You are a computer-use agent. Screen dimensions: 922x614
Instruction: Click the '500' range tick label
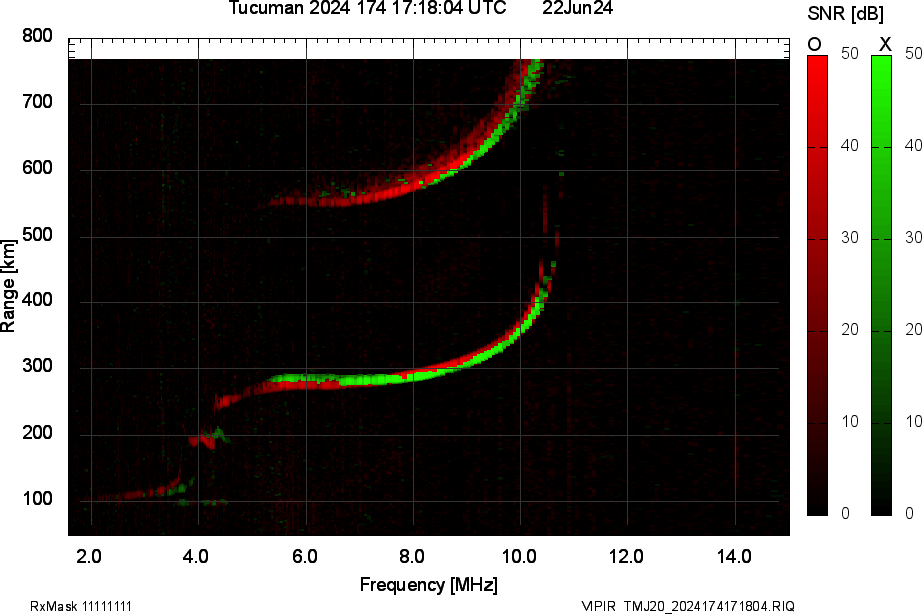[x=38, y=235]
